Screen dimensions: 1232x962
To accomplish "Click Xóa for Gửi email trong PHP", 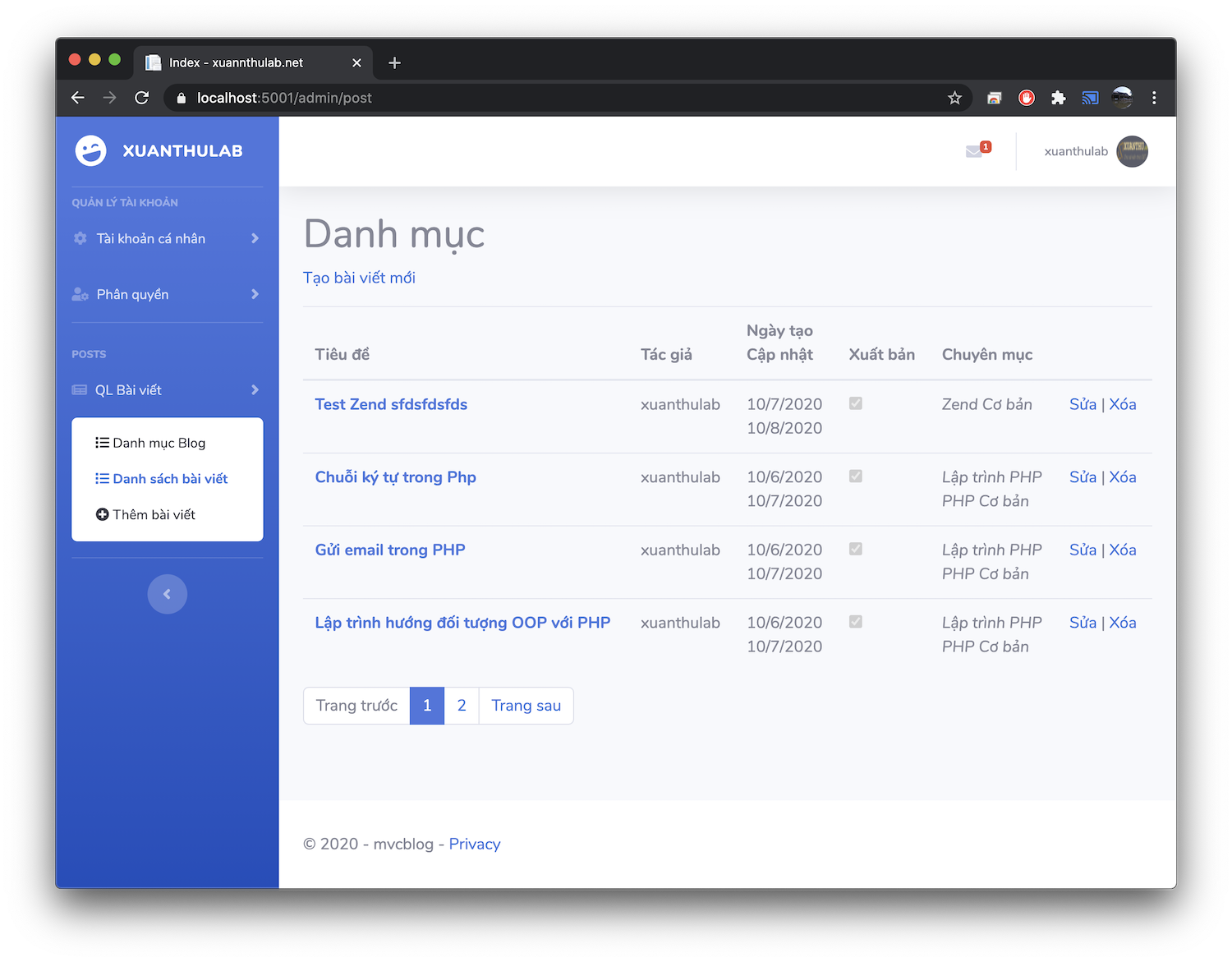I will [1123, 550].
